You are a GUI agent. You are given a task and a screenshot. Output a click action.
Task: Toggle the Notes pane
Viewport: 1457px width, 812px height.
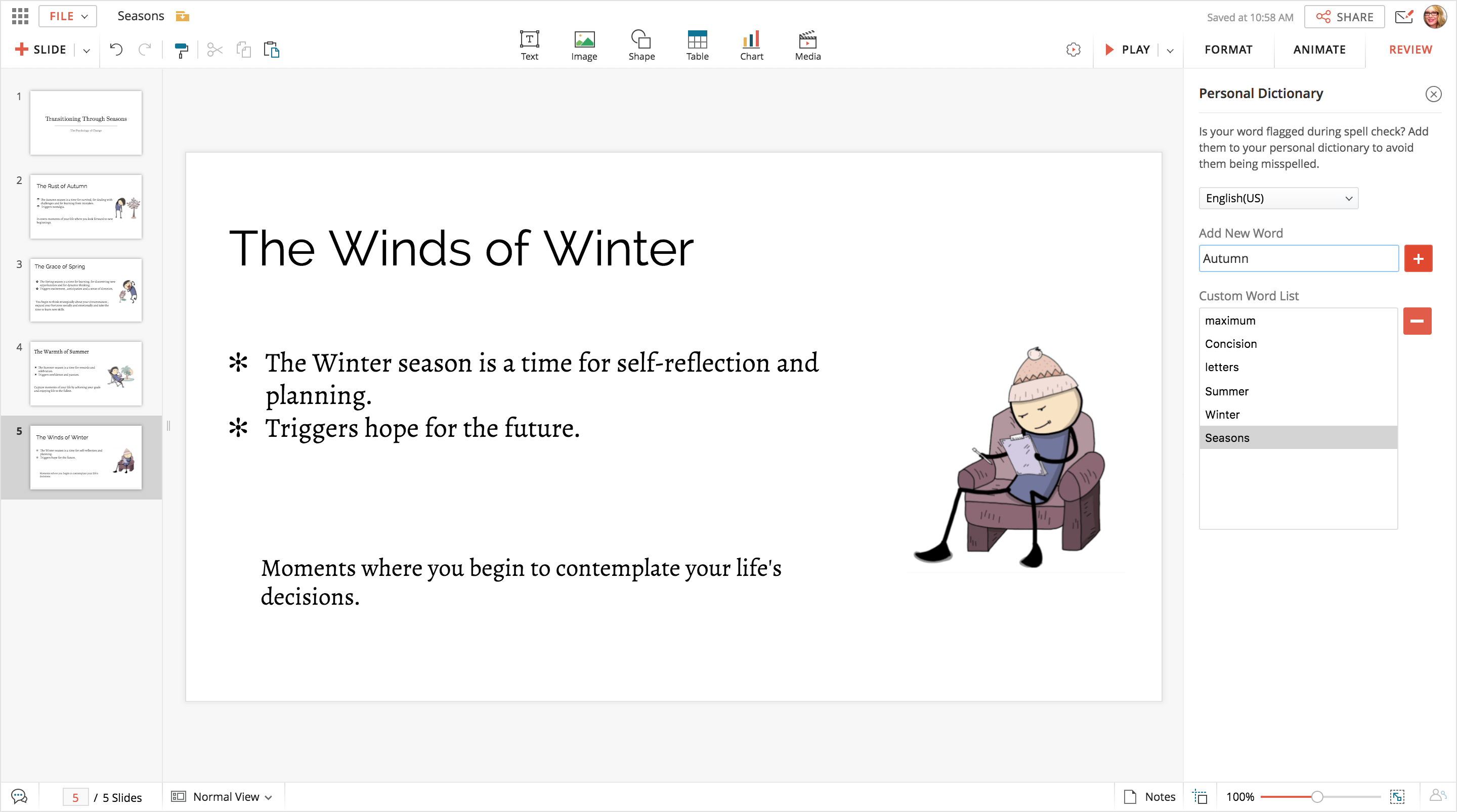click(x=1149, y=796)
